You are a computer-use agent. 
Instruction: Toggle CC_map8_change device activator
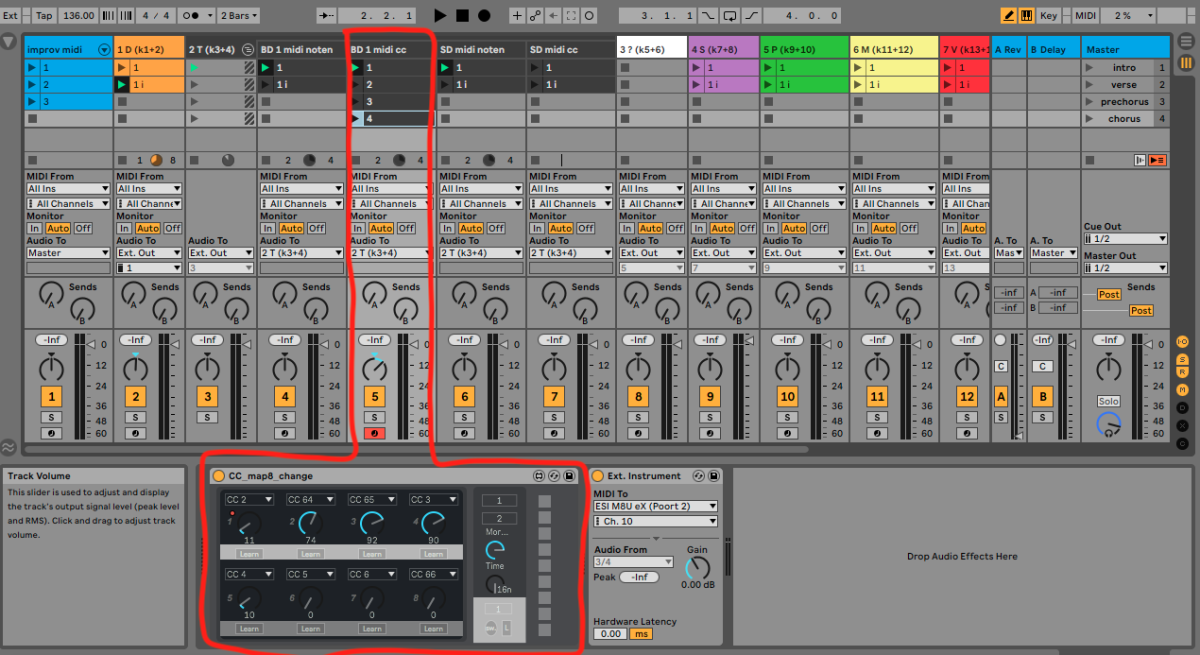pos(219,476)
